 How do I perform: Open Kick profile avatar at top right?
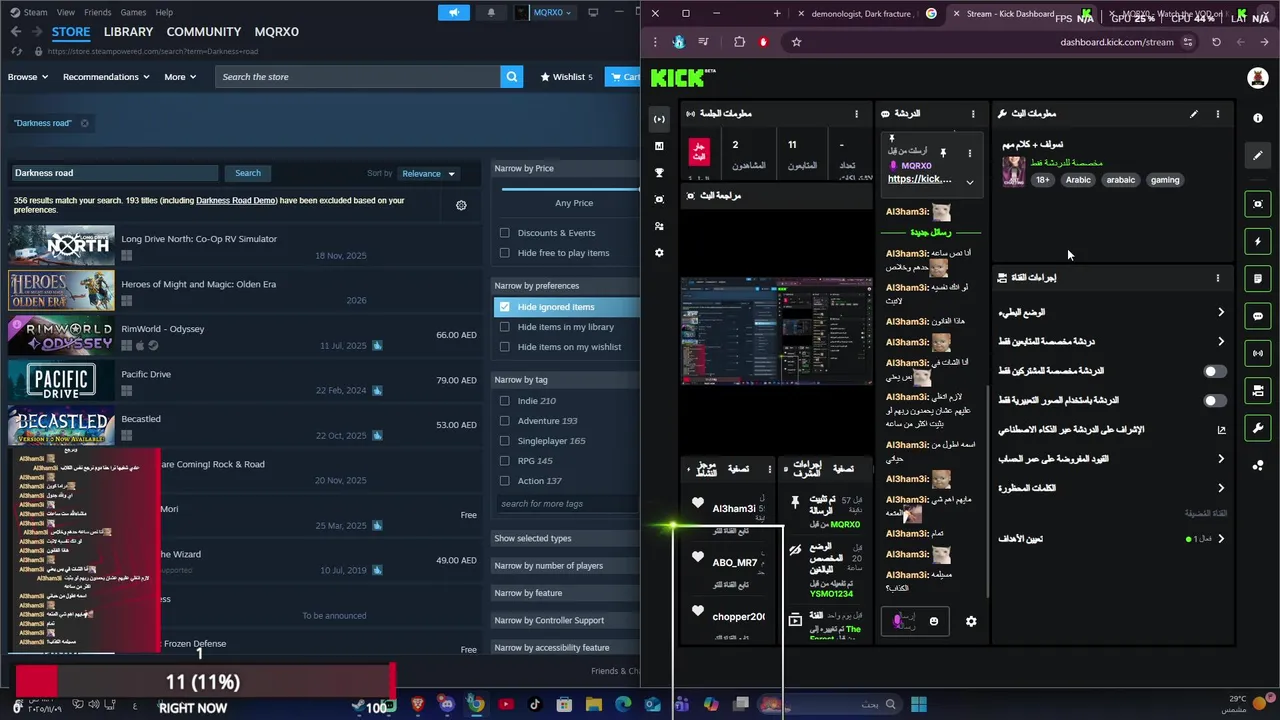[1258, 78]
